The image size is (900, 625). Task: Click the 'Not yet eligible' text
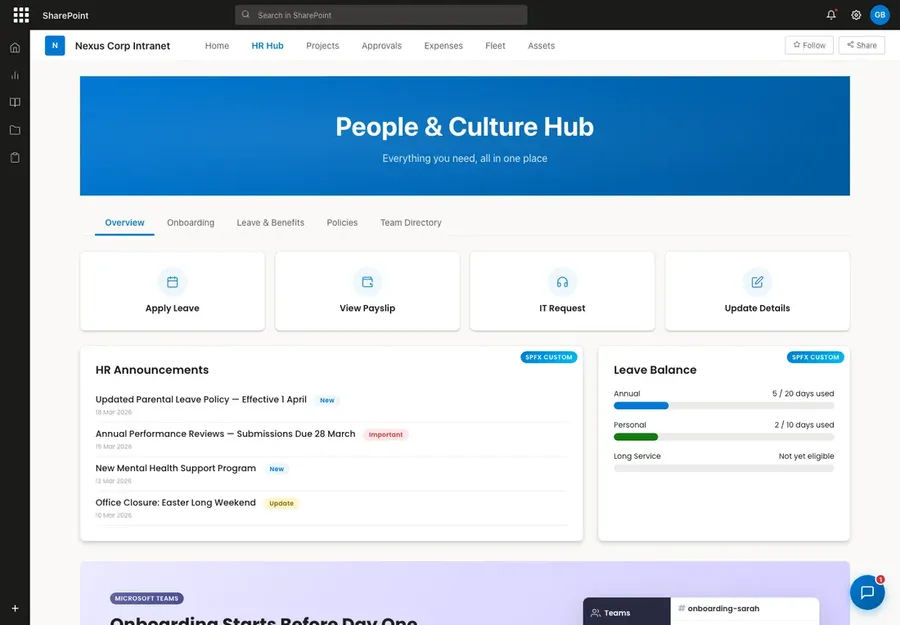click(x=806, y=456)
